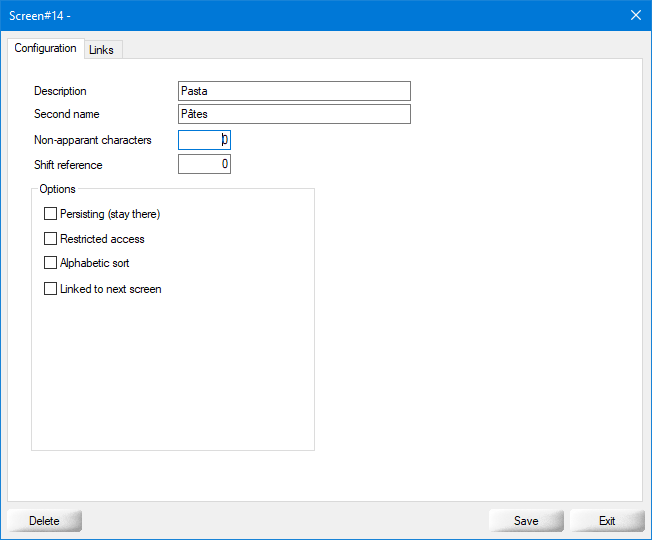
Task: Focus the Description field containing Pasta
Action: point(294,91)
